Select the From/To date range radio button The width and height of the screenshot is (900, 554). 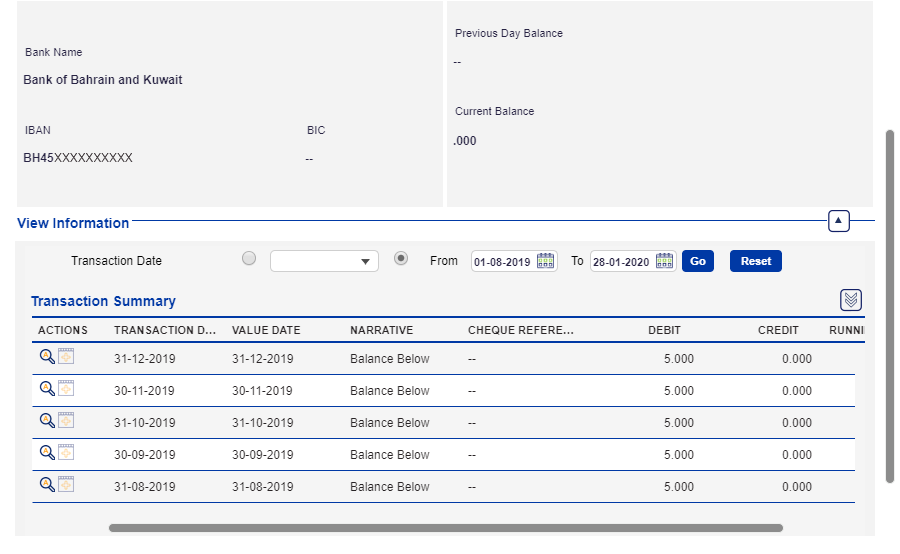tap(401, 259)
